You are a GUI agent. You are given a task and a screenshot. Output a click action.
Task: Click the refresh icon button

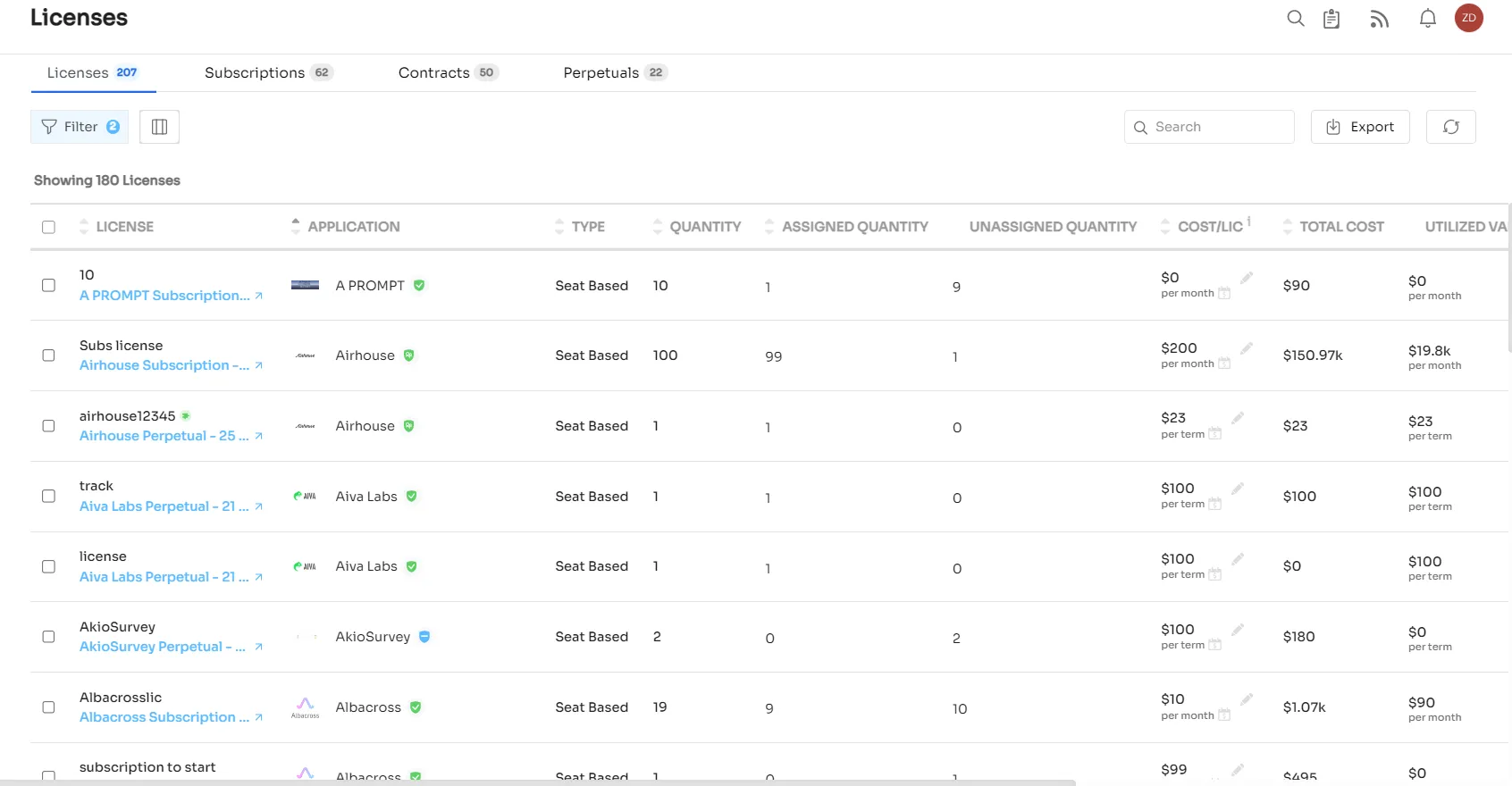1450,127
